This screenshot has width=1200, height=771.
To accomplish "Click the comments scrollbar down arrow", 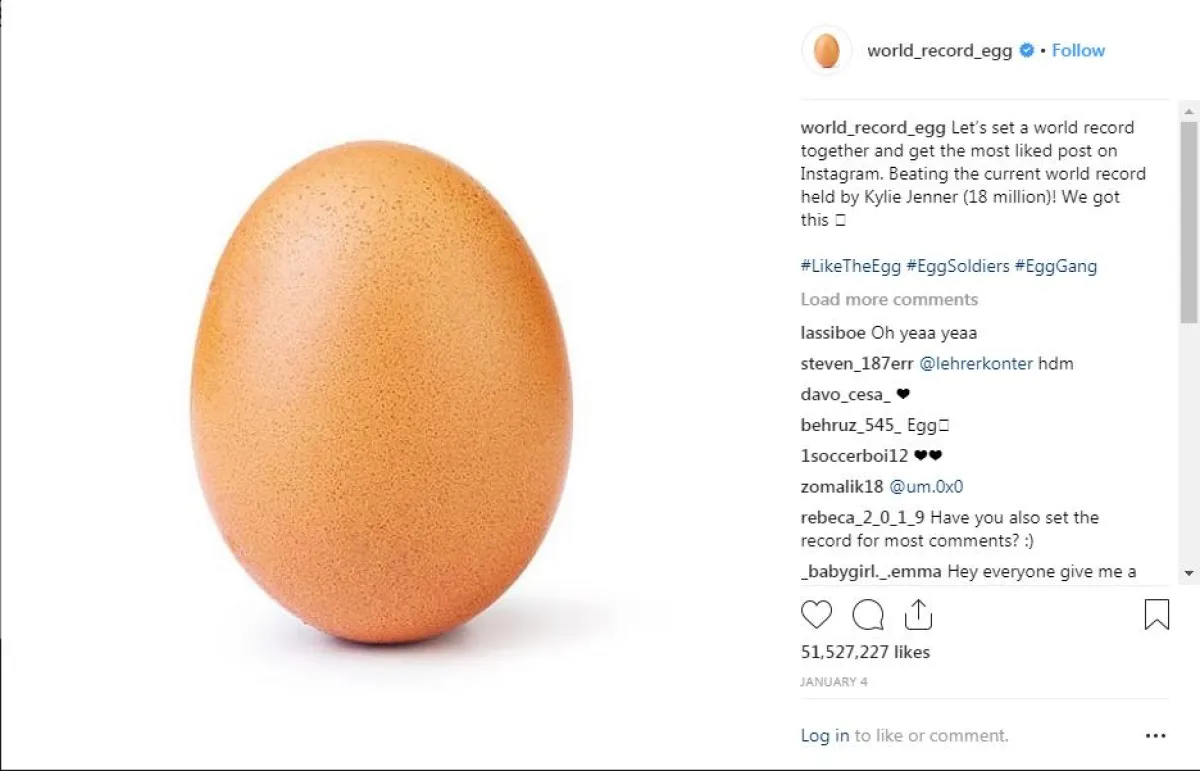I will [x=1188, y=573].
